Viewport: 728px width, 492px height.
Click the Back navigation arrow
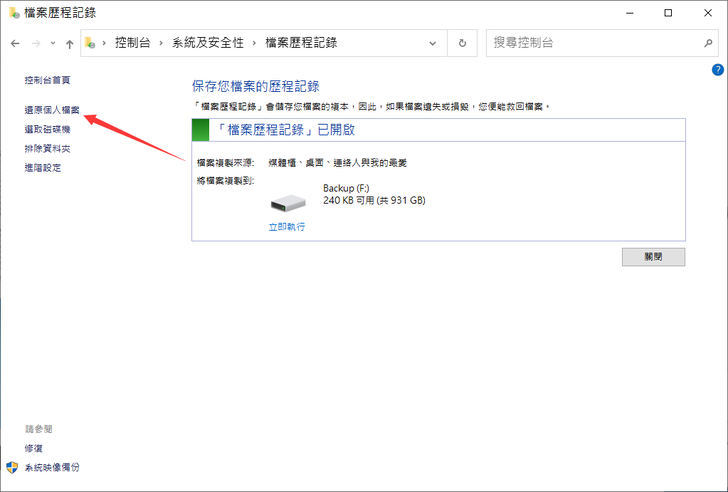pos(15,44)
